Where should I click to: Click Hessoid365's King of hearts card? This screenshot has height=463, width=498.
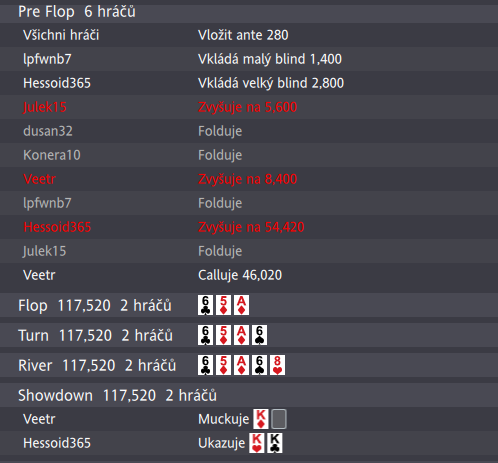(x=257, y=443)
